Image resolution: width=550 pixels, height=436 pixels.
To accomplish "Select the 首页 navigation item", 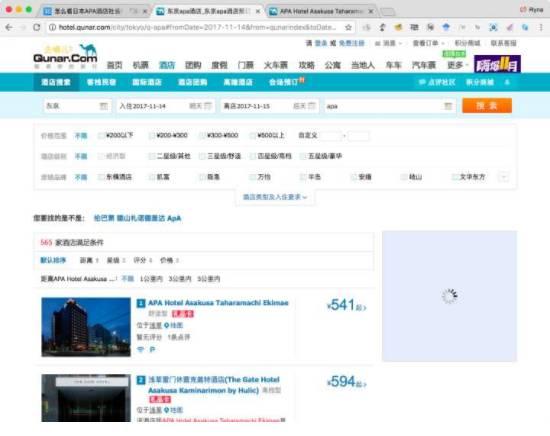I will (114, 65).
